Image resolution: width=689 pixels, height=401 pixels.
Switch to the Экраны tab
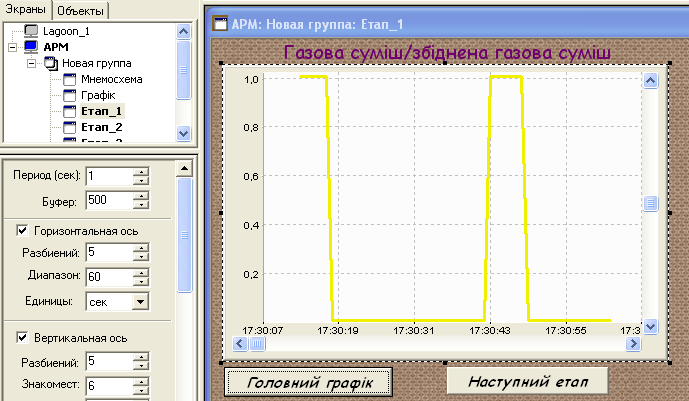tap(25, 9)
